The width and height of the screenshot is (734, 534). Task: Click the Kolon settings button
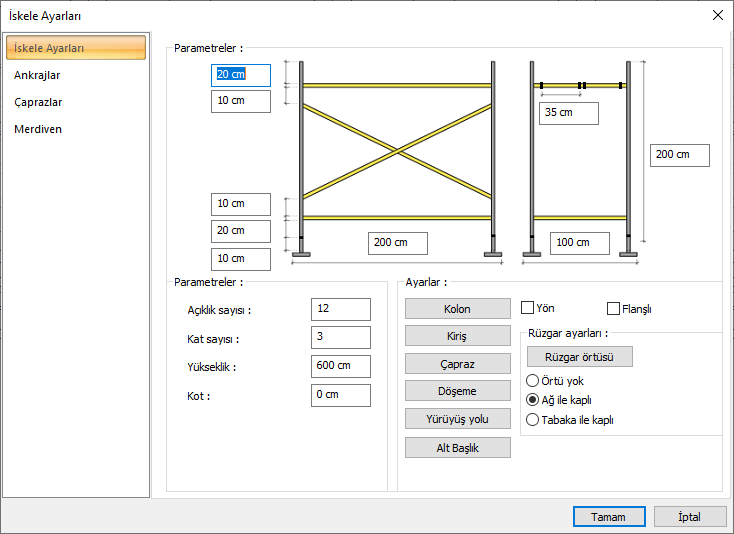tap(457, 309)
